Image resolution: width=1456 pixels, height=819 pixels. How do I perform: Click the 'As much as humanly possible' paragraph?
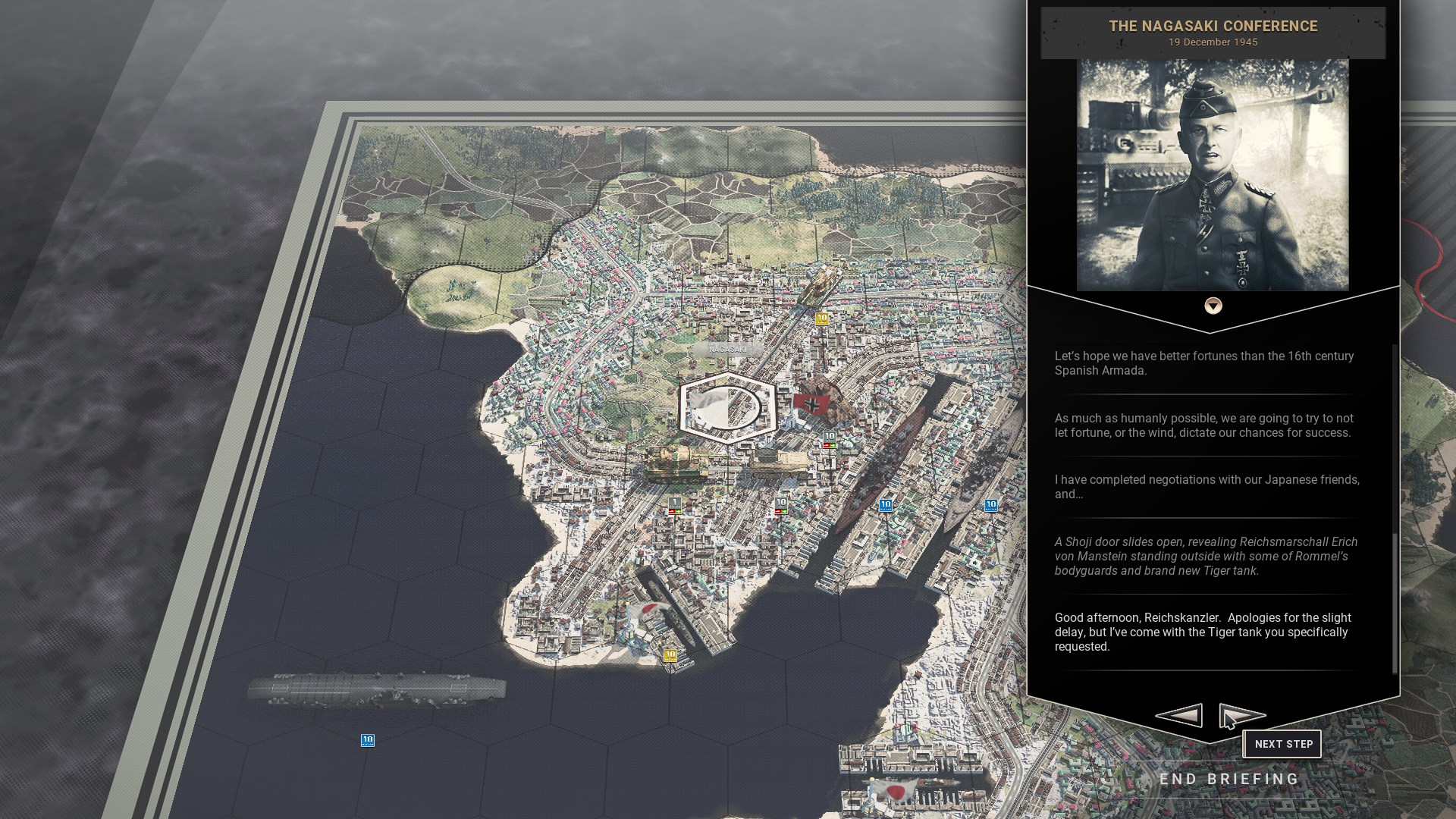[x=1207, y=425]
